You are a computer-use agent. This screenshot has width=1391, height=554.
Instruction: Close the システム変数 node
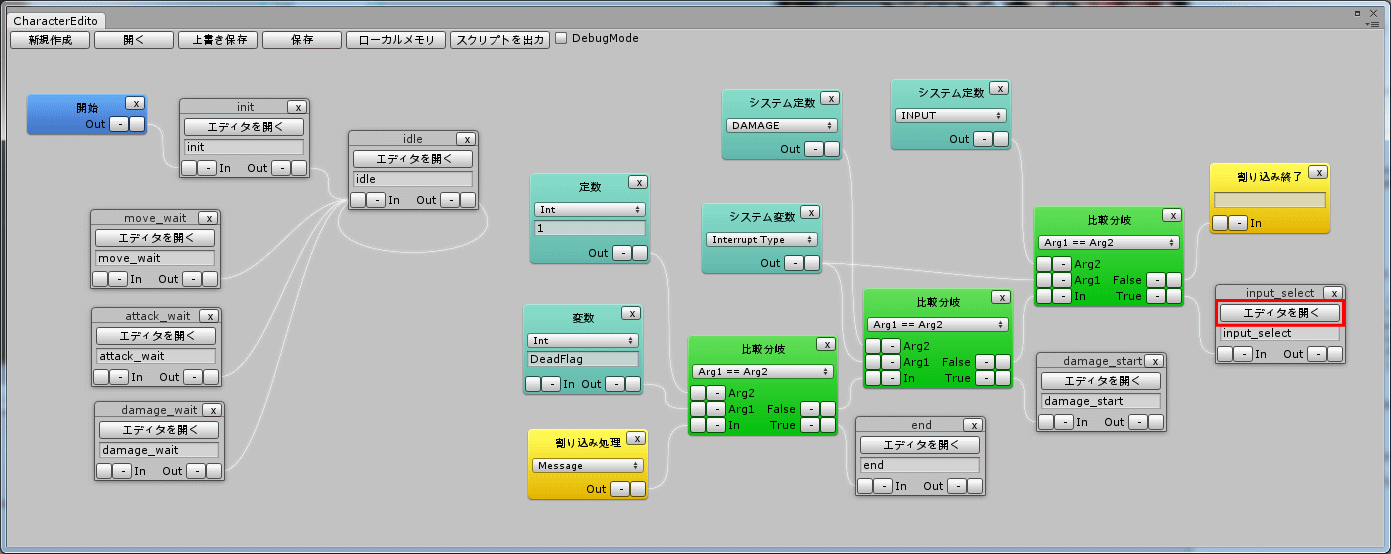810,212
